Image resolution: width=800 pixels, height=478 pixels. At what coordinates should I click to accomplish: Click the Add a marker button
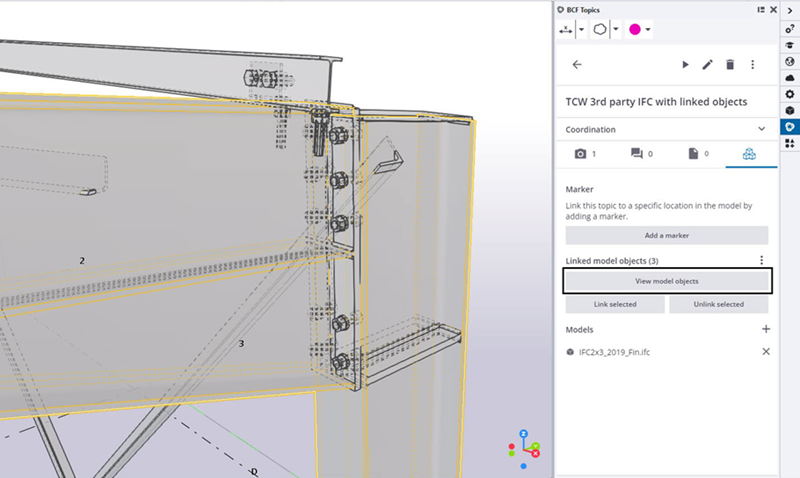coord(667,235)
